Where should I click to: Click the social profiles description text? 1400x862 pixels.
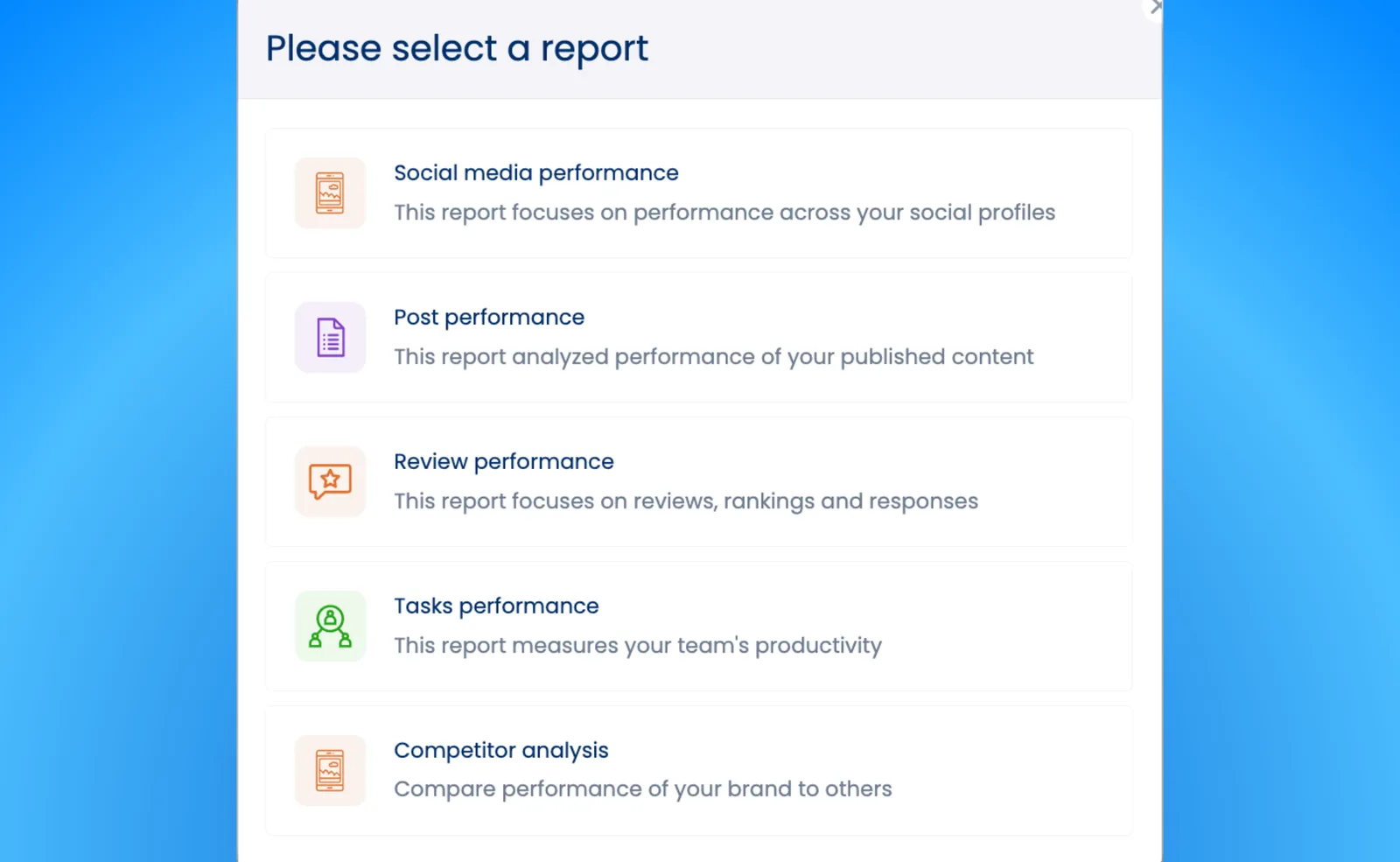[724, 212]
